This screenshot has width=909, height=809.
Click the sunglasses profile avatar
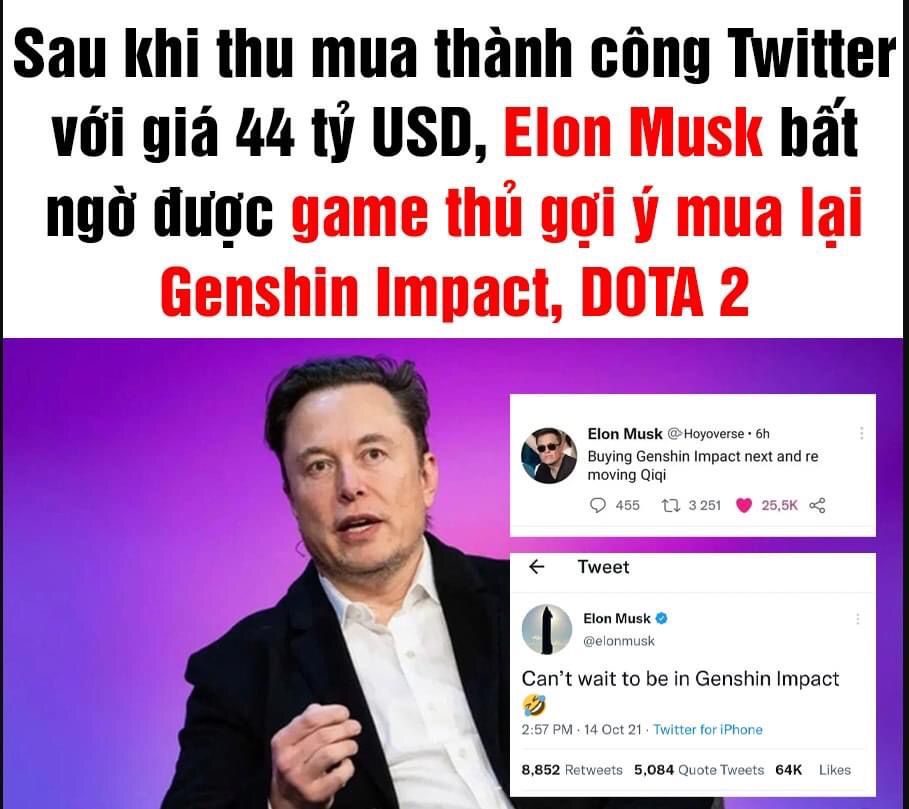point(550,455)
